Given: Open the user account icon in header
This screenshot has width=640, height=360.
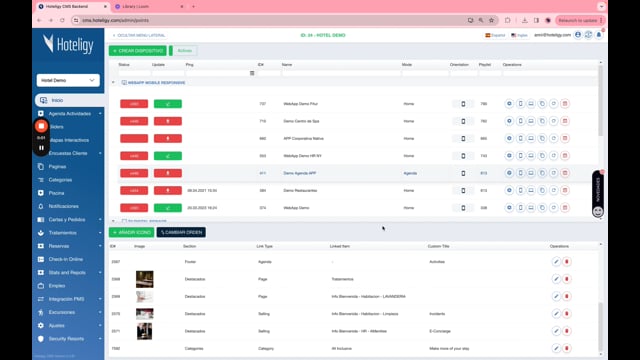Looking at the screenshot, I should tap(578, 35).
